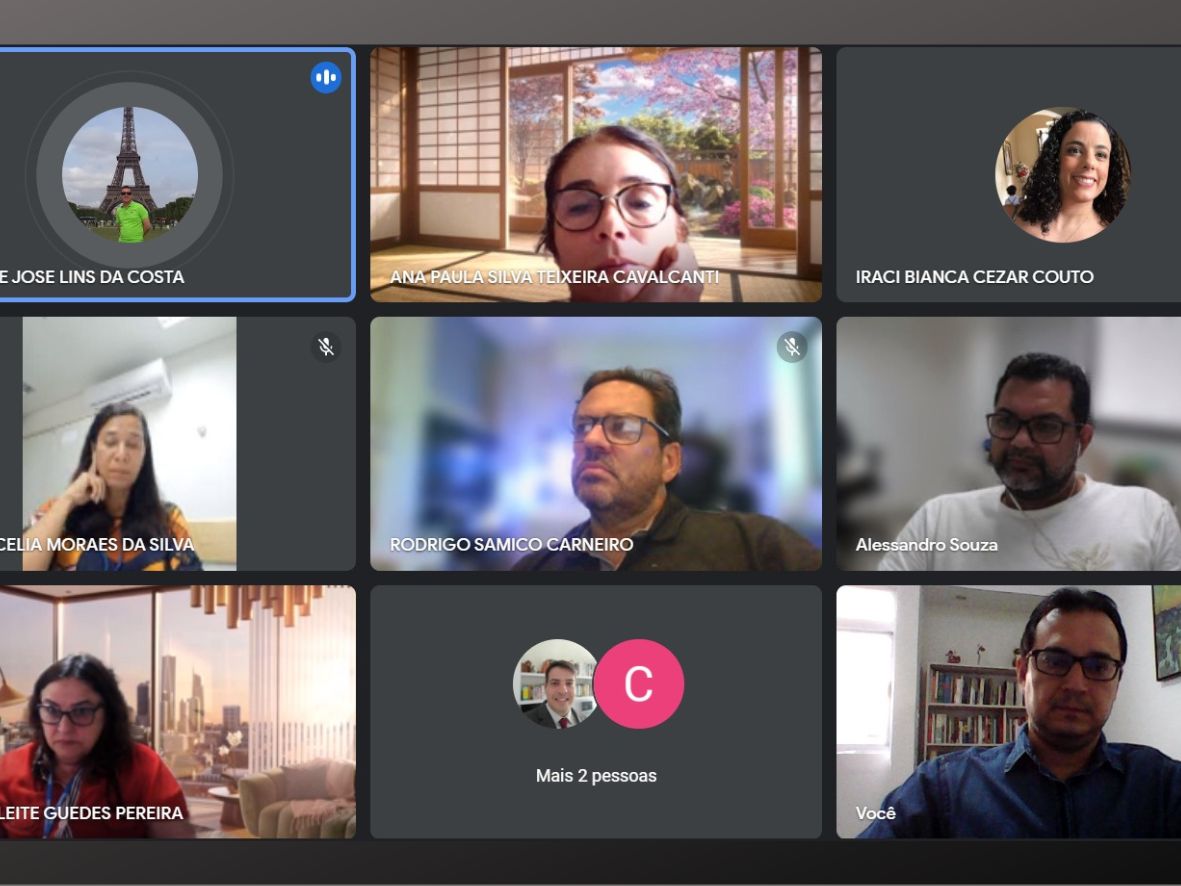Click the "JOSE LINS DA COSTA" name label

(x=92, y=277)
